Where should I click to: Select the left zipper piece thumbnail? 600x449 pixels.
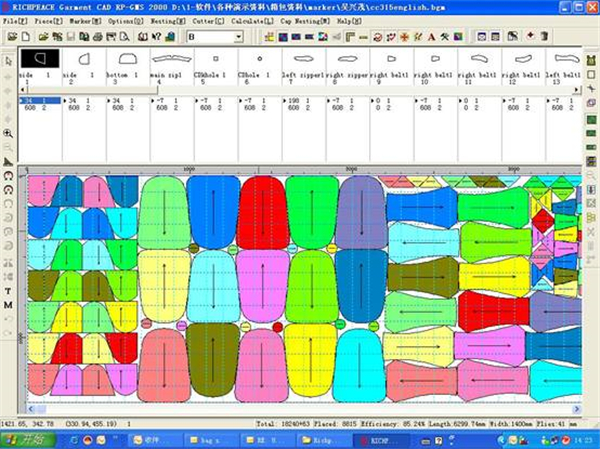pyautogui.click(x=300, y=61)
